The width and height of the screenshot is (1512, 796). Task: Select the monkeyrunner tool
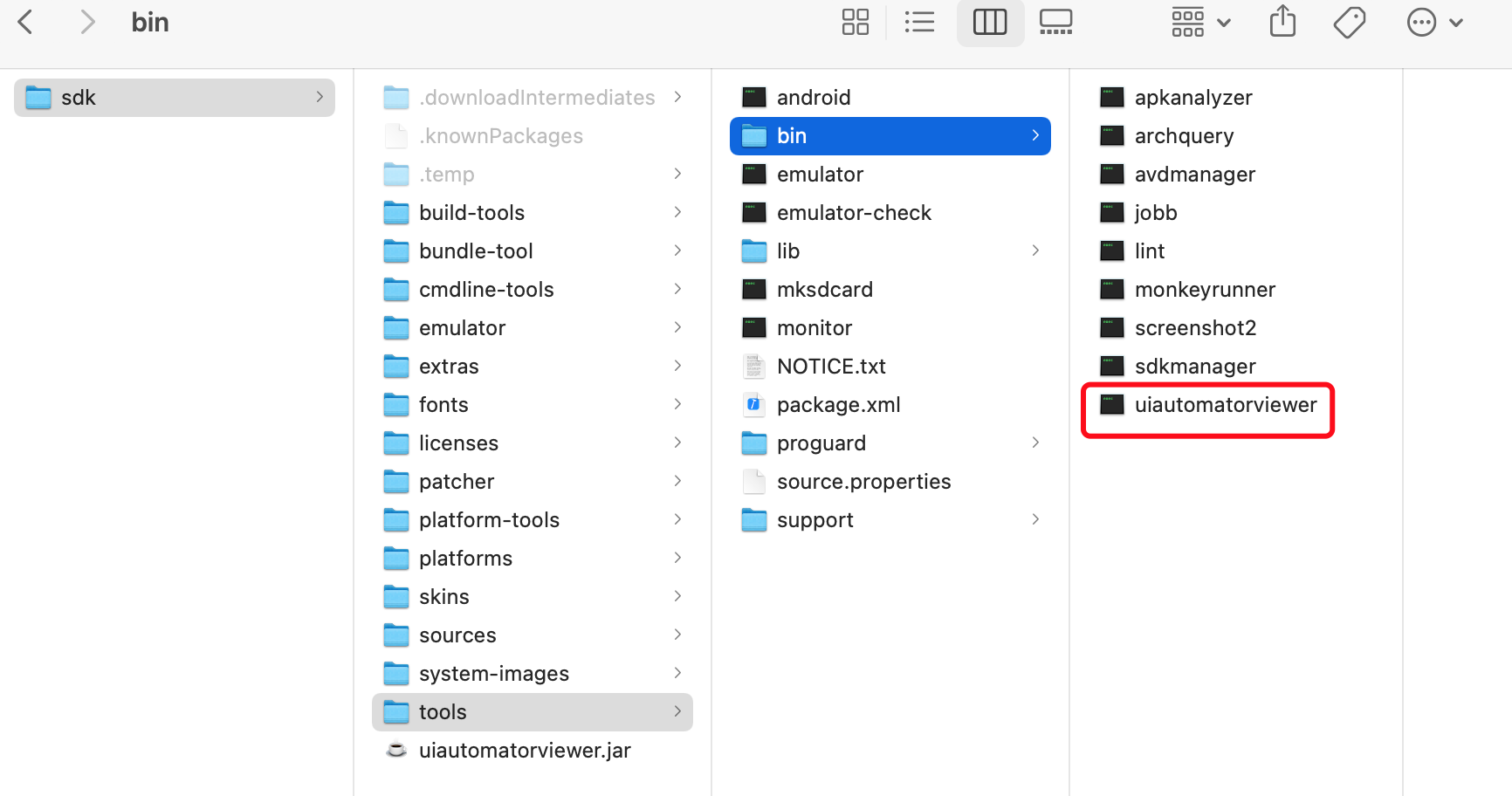pos(1205,289)
